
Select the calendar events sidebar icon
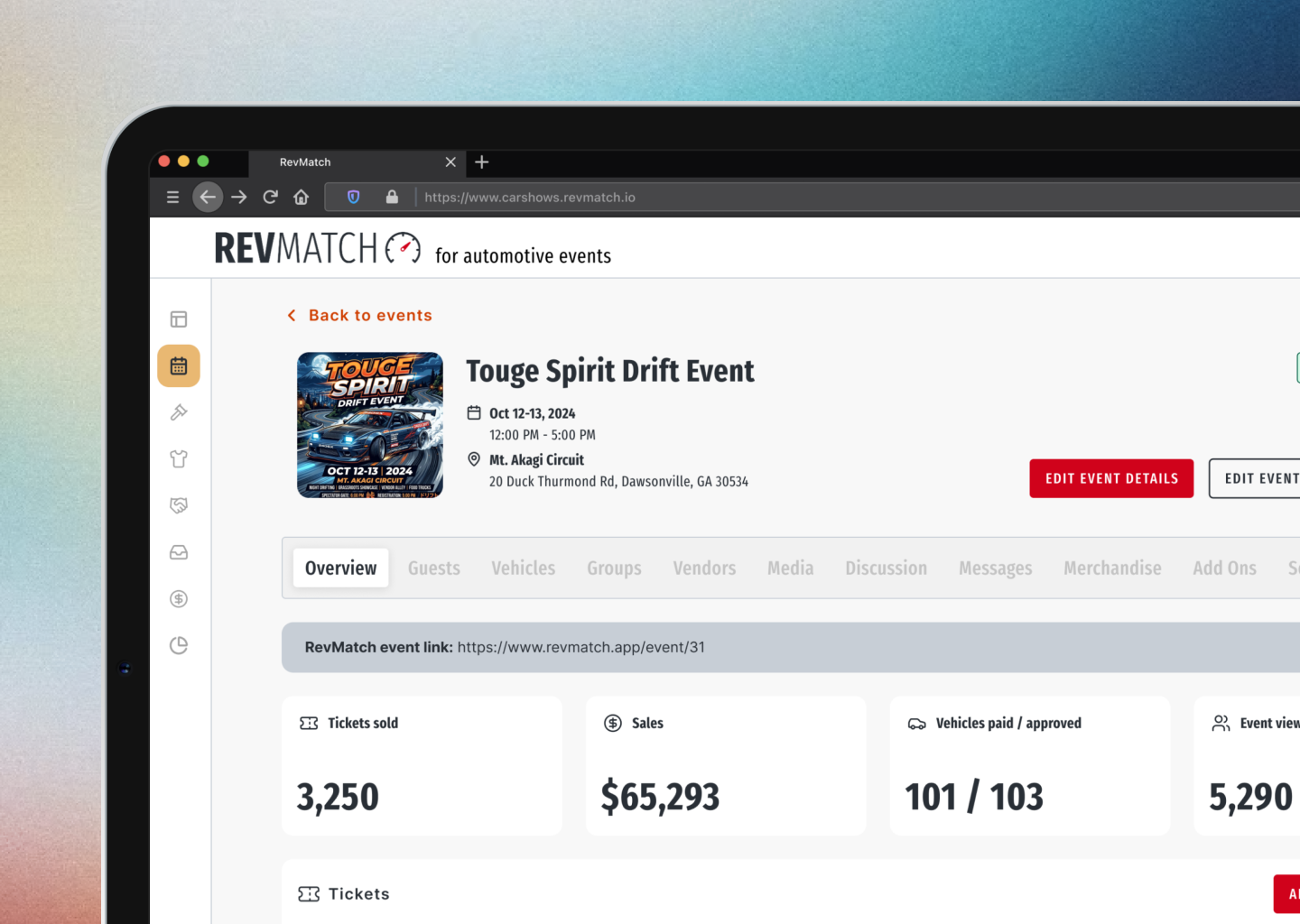(179, 366)
